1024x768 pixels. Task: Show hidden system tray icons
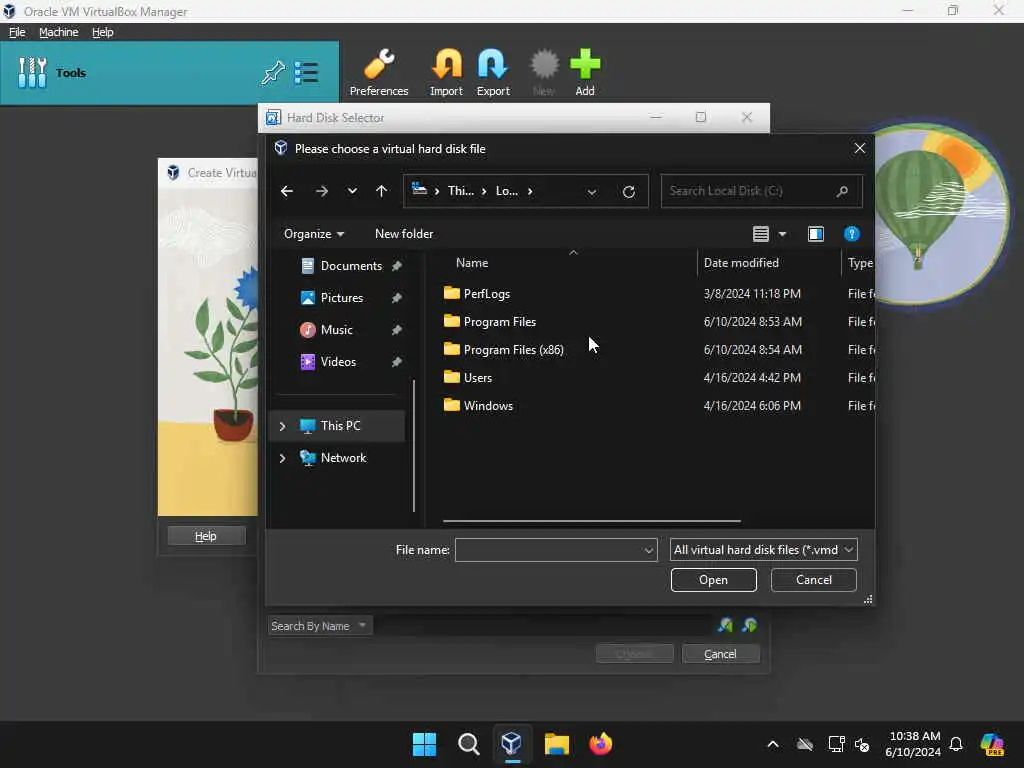pyautogui.click(x=773, y=744)
